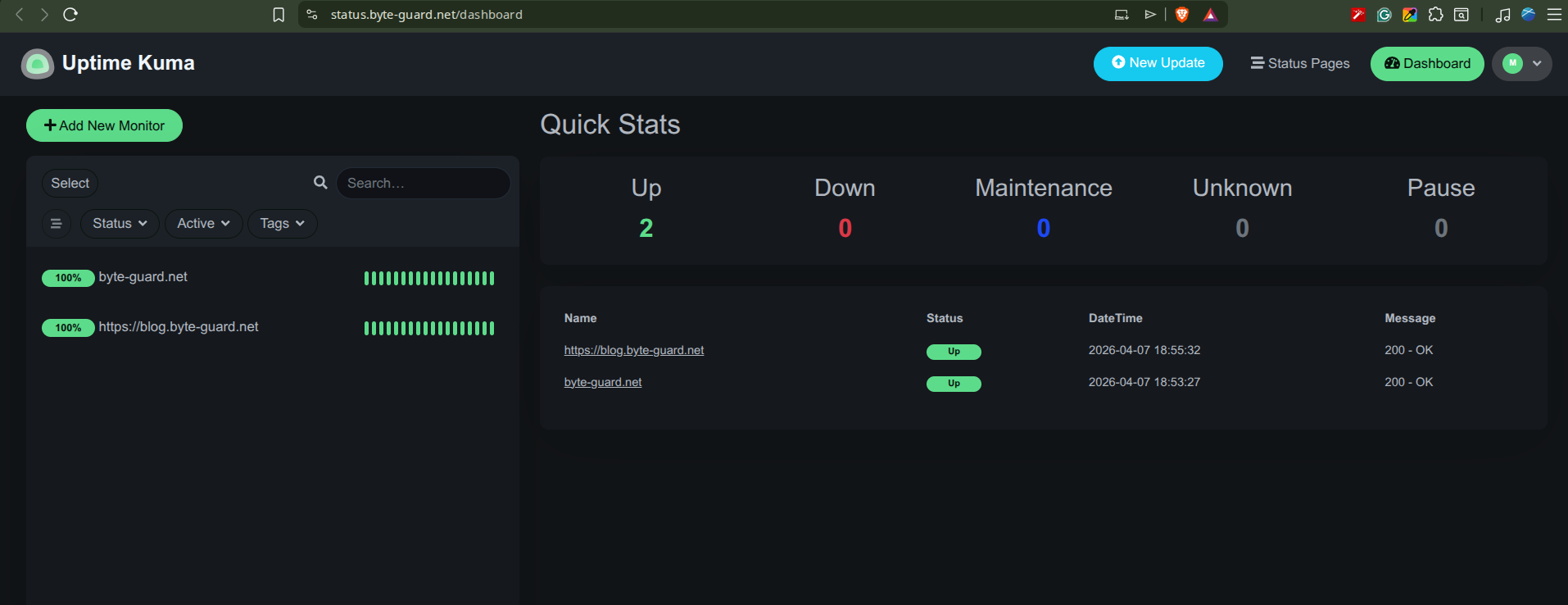Click the Down count 0
This screenshot has height=605, width=1568.
point(845,228)
